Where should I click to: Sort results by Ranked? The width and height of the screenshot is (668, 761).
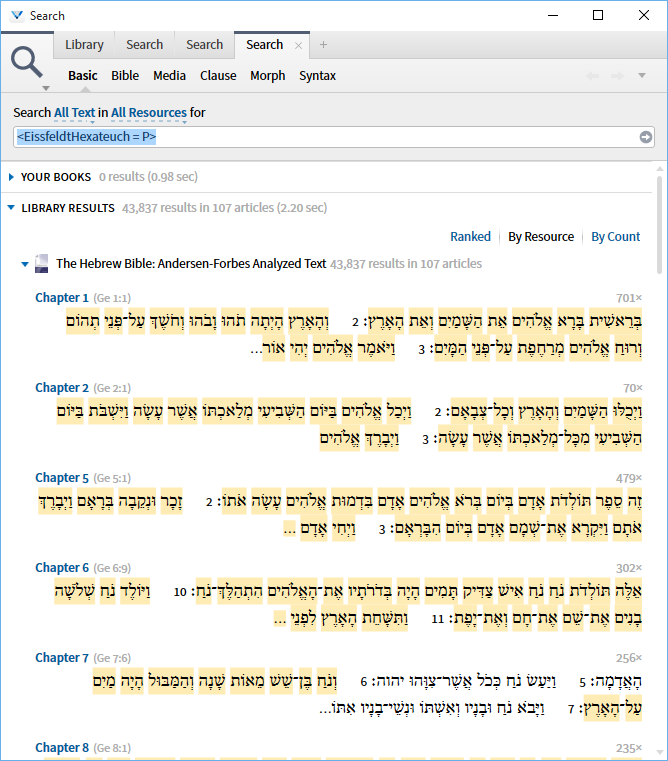pos(470,237)
